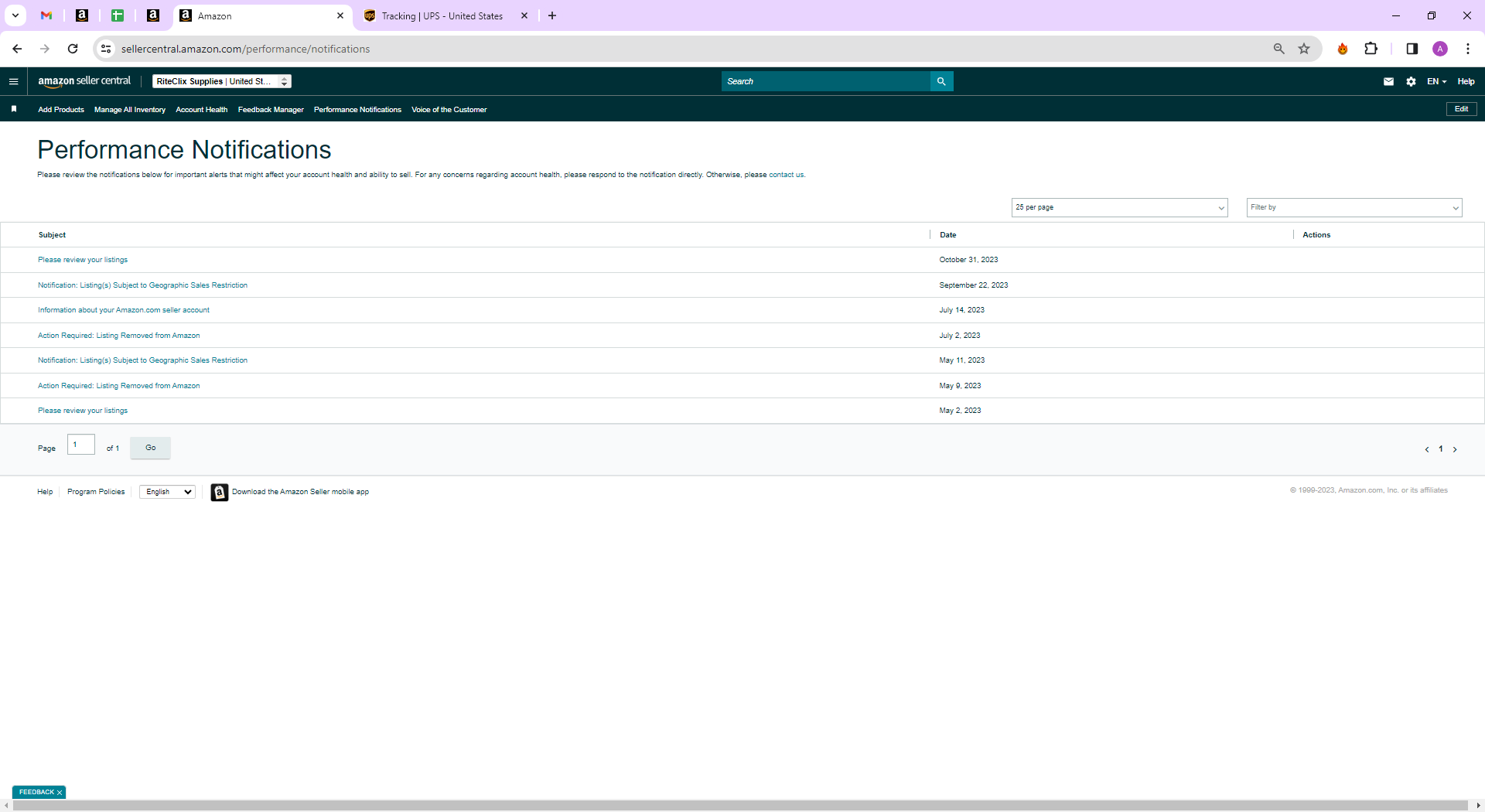Click the Go pagination button
1485x812 pixels.
click(x=150, y=448)
